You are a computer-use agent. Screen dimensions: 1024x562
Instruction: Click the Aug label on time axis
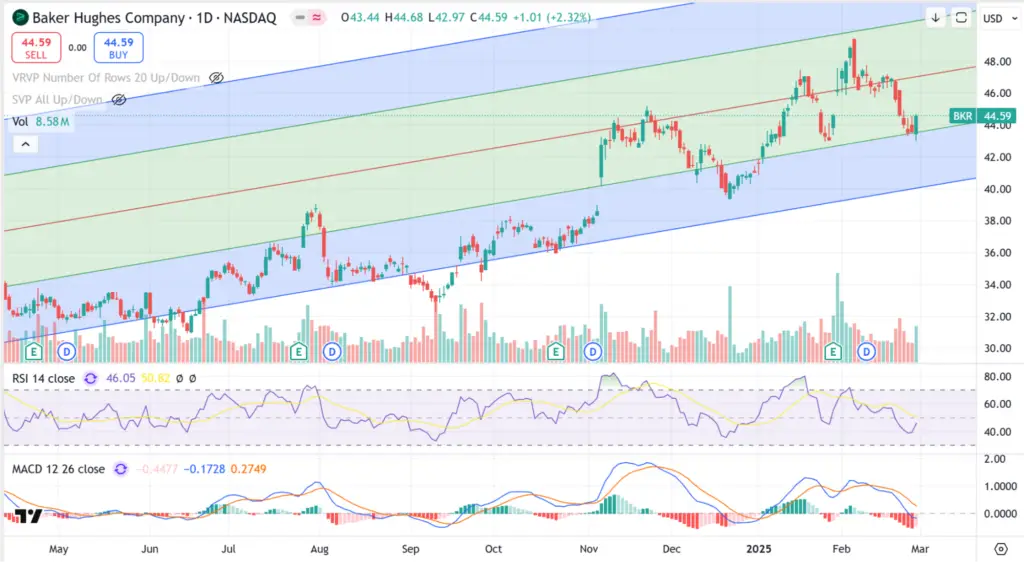point(319,549)
